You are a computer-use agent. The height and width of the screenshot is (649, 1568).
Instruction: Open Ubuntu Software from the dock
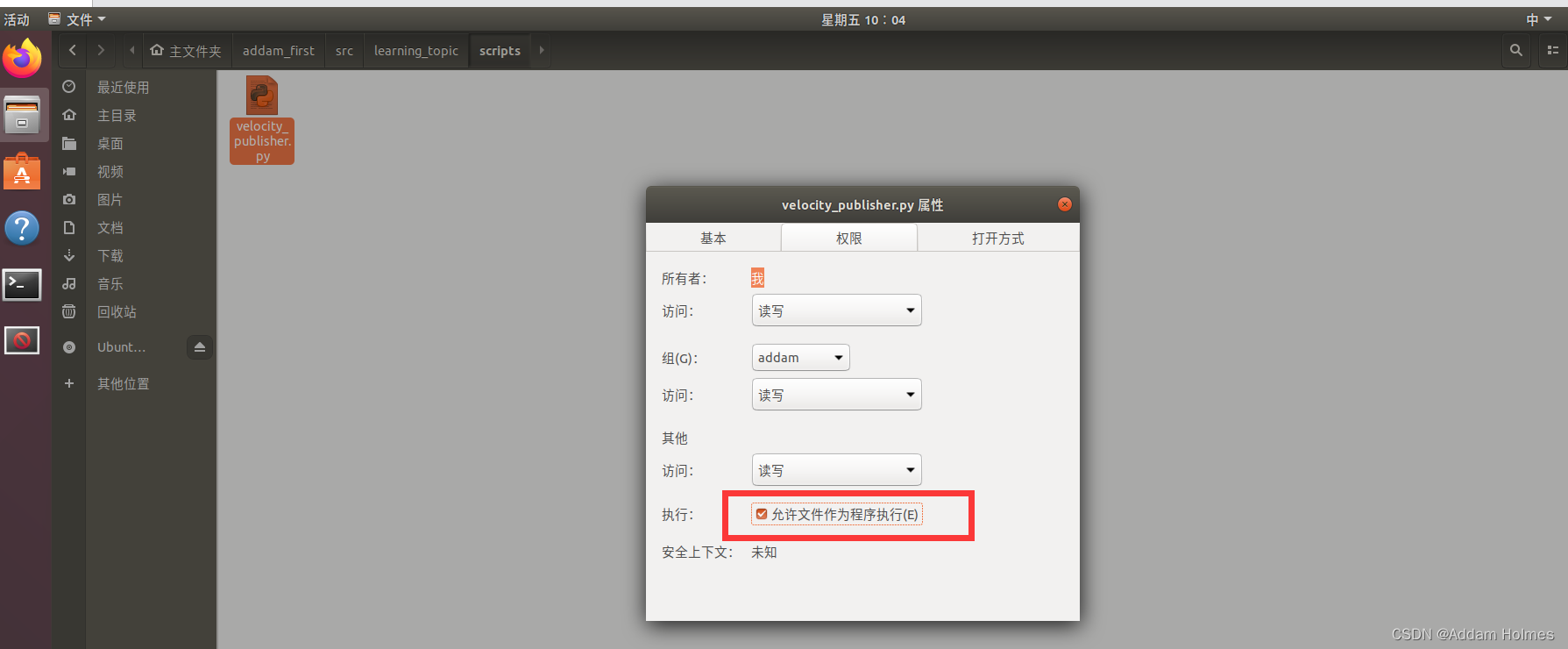point(22,172)
